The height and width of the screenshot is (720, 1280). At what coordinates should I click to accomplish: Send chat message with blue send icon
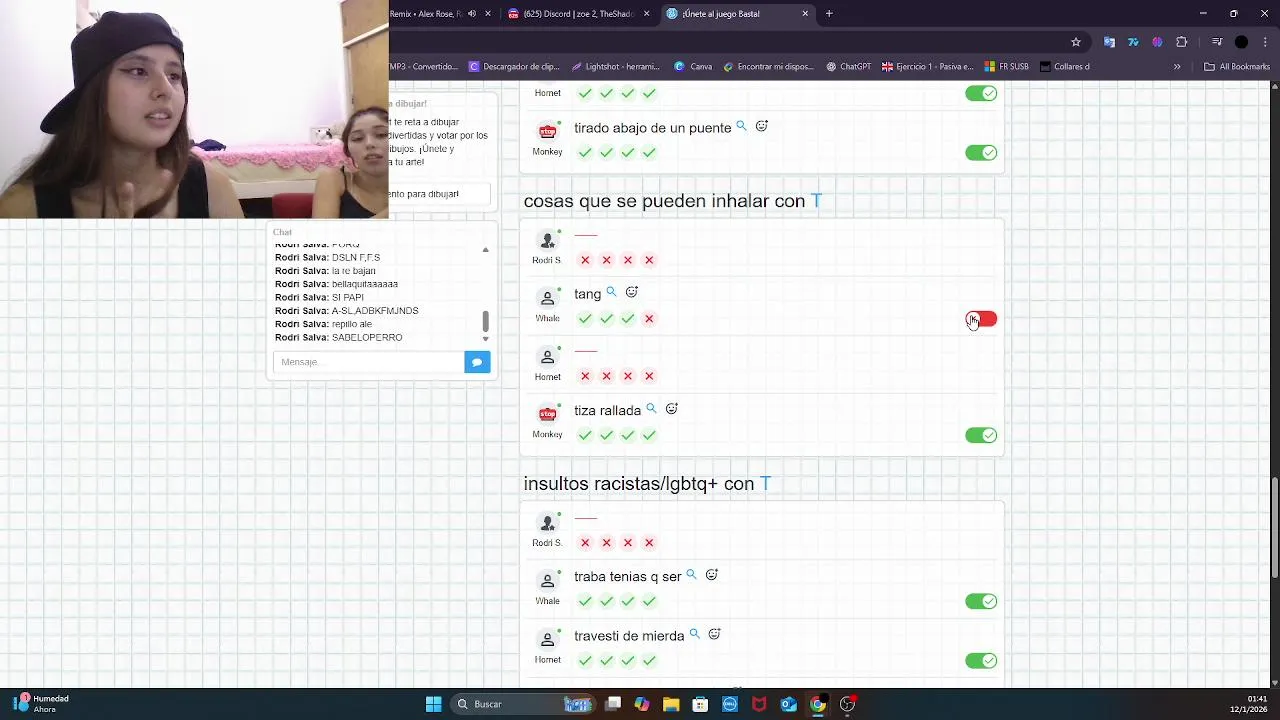pos(477,362)
